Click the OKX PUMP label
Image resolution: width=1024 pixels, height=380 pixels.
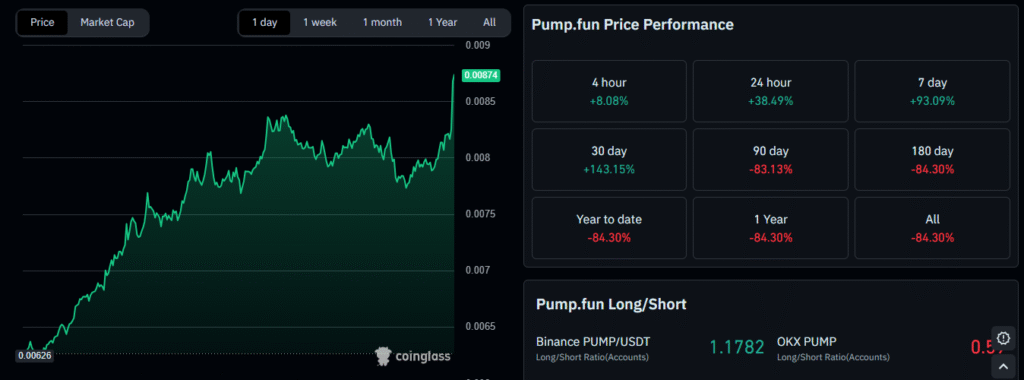[x=807, y=341]
